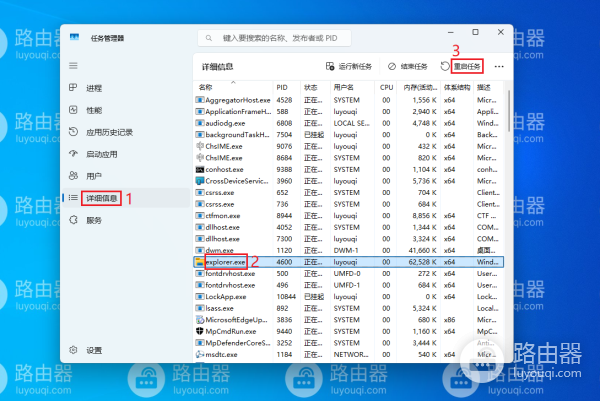The height and width of the screenshot is (401, 600).
Task: Select the MpDefenderCoreS... process
Action: 348,343
